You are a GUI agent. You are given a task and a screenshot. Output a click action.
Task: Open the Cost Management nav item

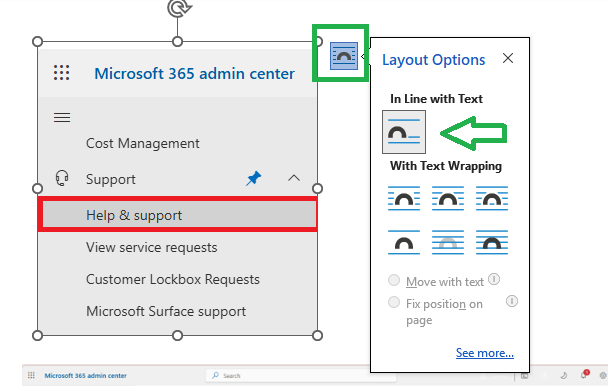pyautogui.click(x=143, y=144)
